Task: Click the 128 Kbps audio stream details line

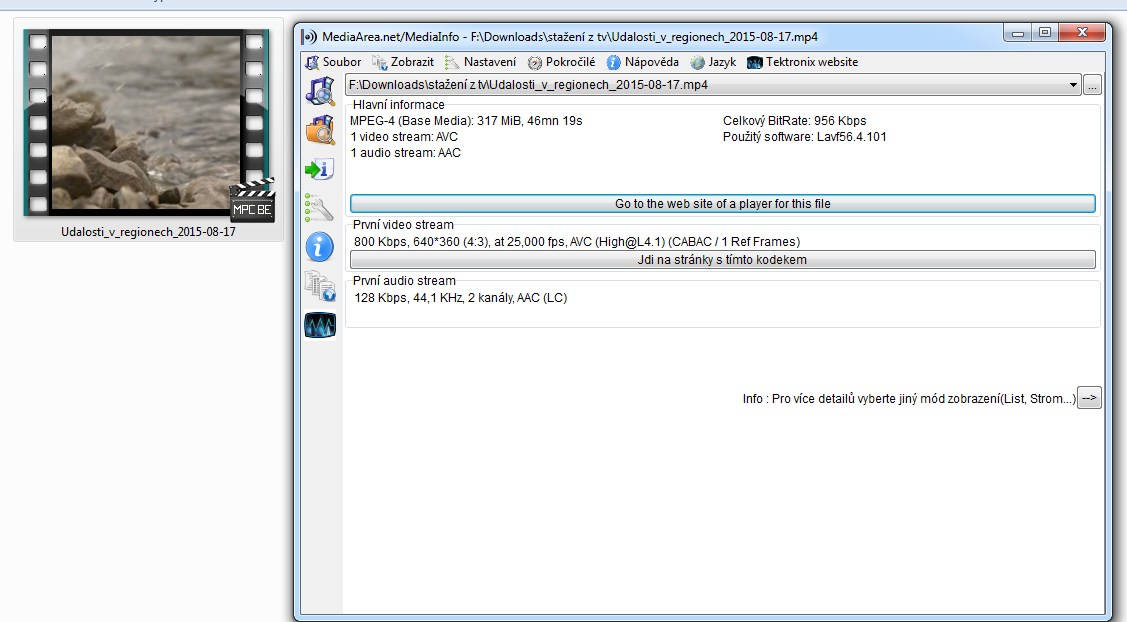Action: click(461, 298)
